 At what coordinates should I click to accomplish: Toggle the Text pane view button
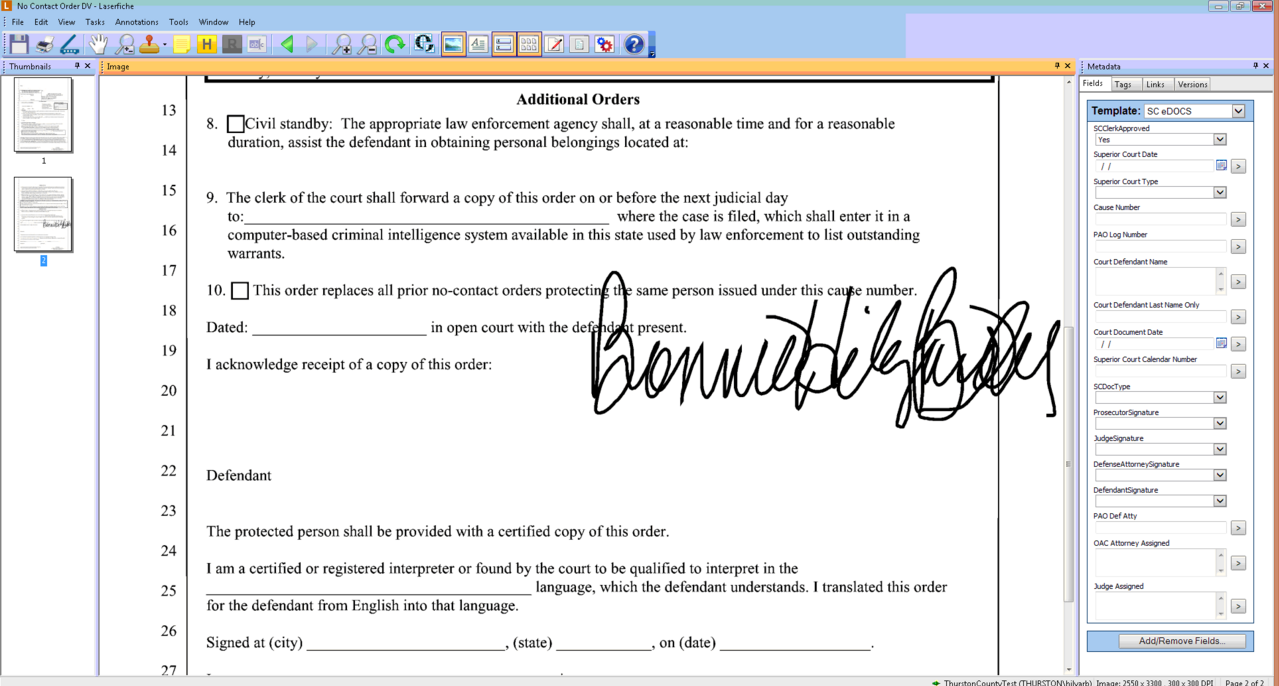(x=478, y=44)
